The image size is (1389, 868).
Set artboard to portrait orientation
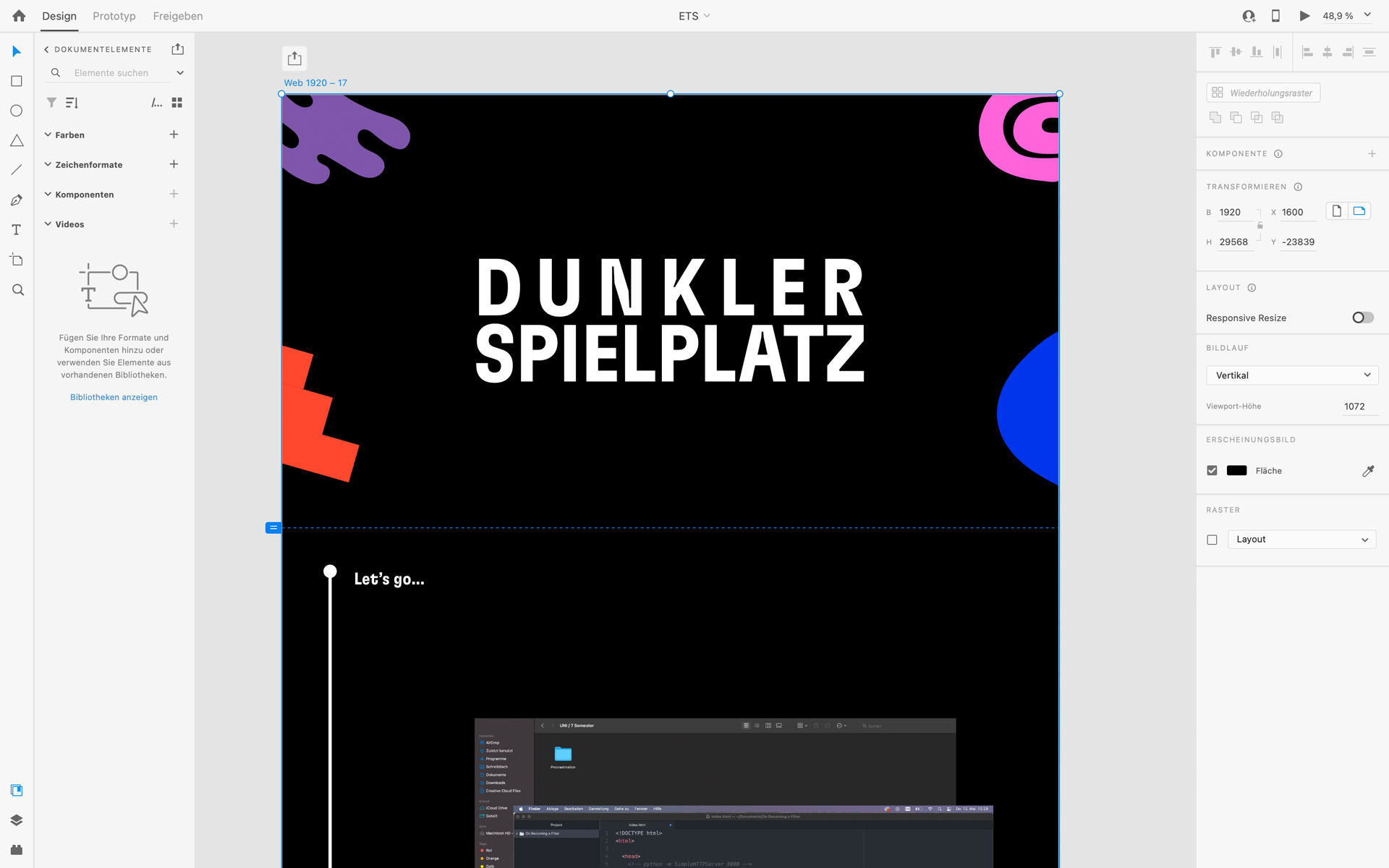click(1337, 211)
